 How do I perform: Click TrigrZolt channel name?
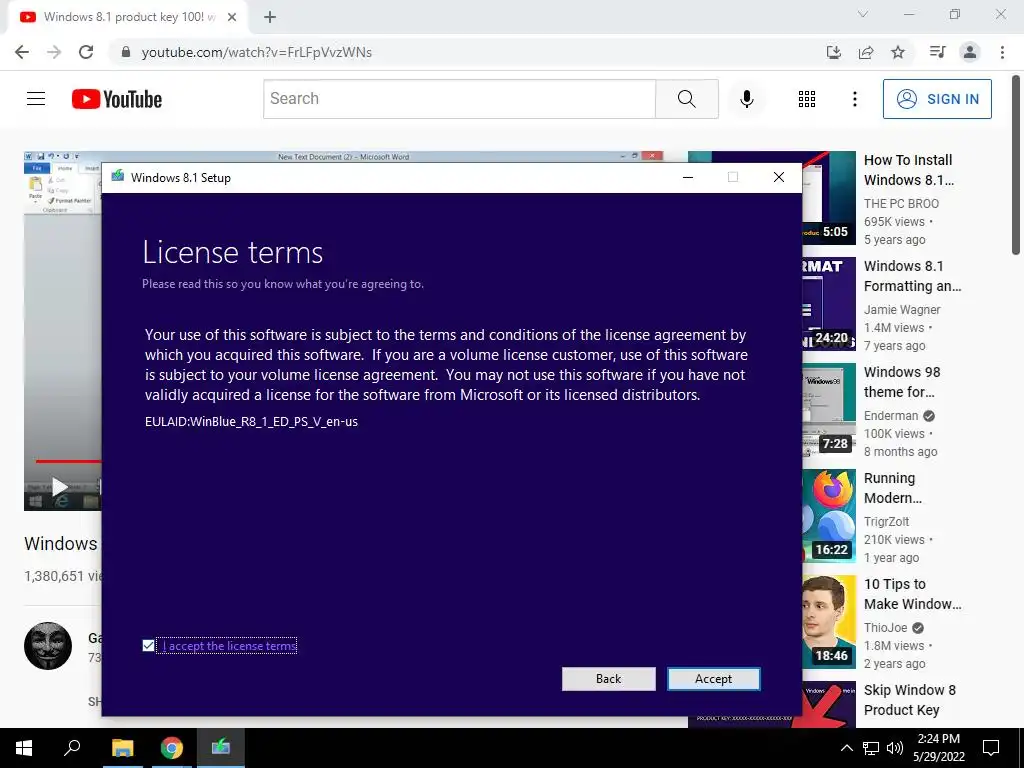[x=886, y=521]
